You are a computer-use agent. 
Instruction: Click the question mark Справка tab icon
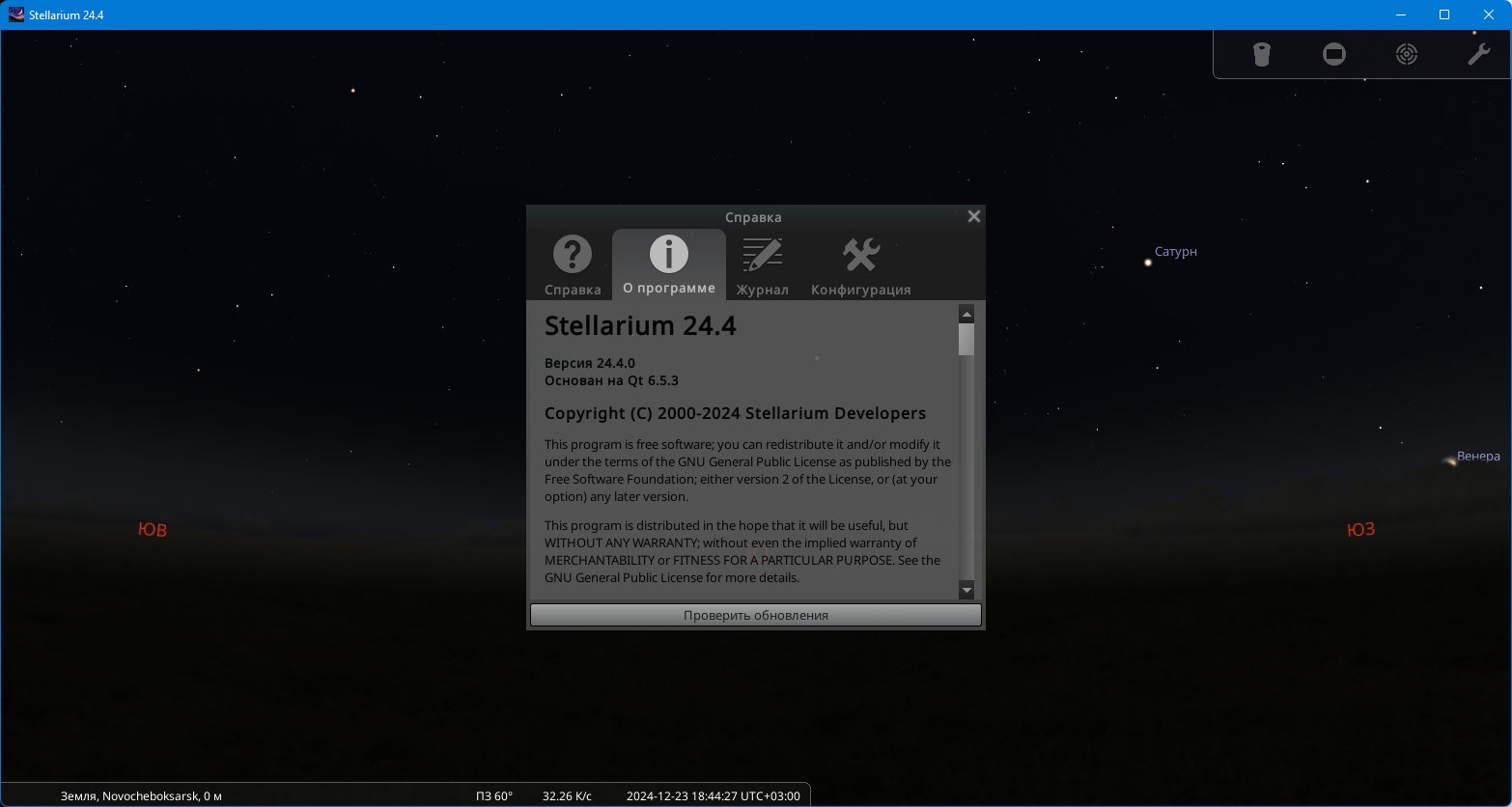click(573, 256)
